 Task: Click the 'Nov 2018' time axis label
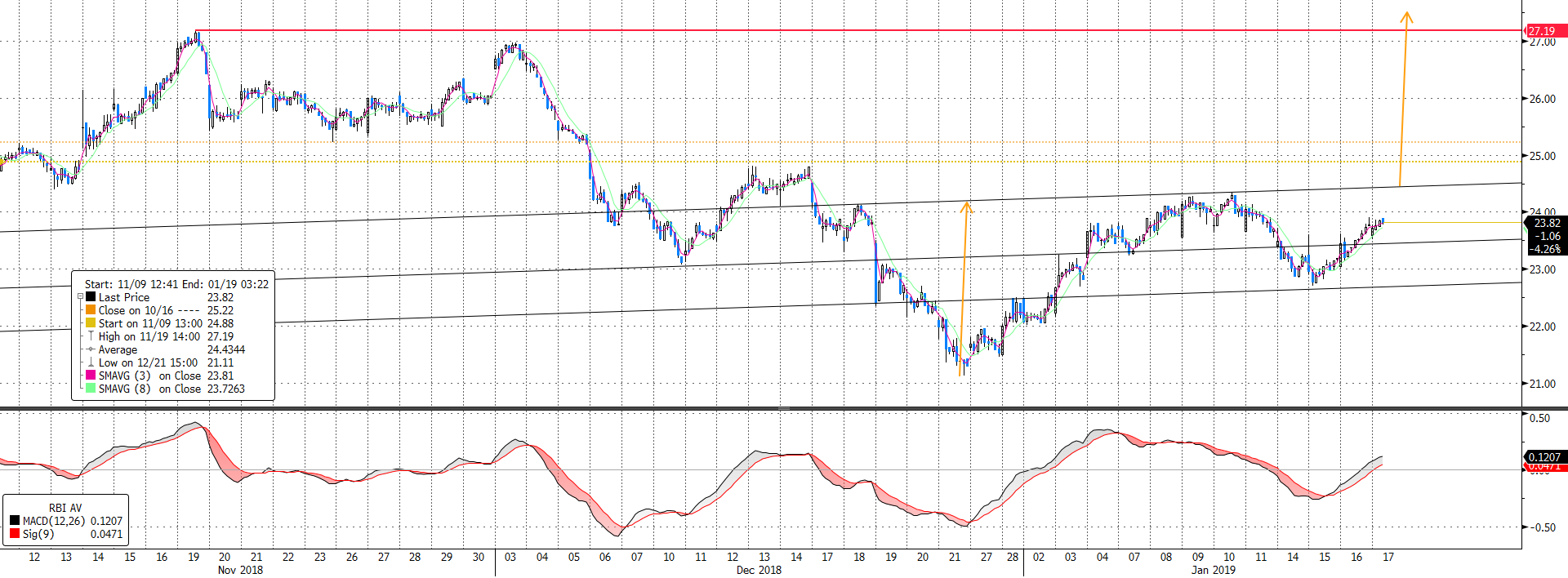pyautogui.click(x=240, y=570)
